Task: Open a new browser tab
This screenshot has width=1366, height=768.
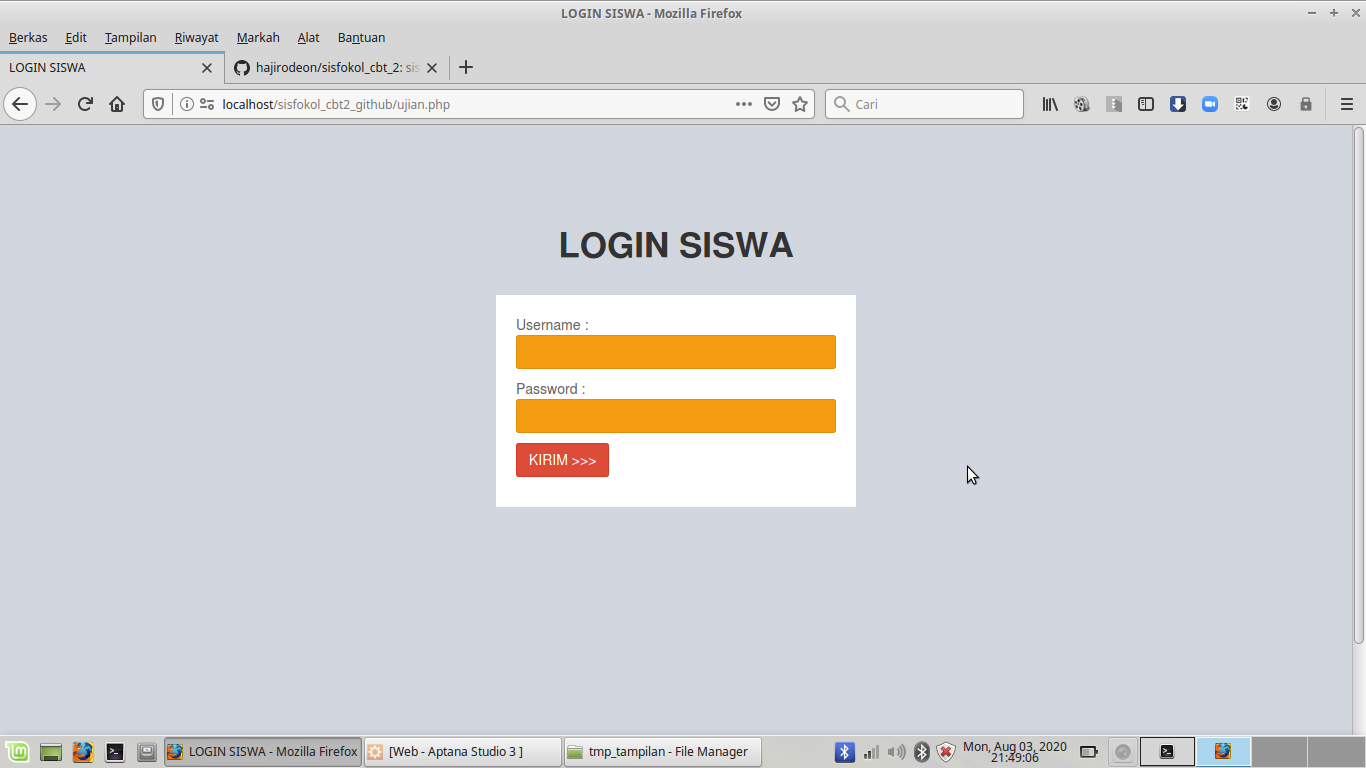Action: pos(465,68)
